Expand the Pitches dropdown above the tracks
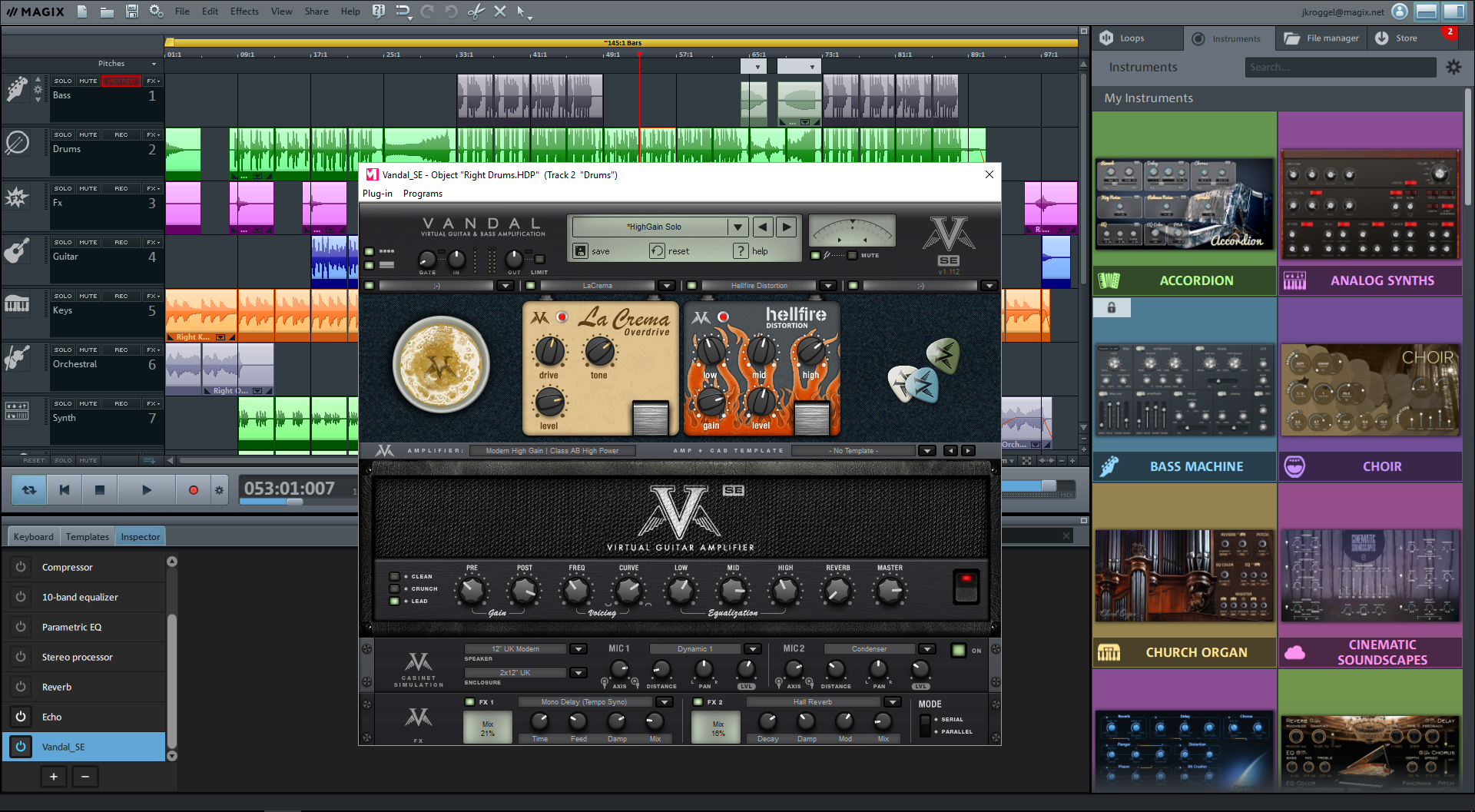Screen dimensions: 1475x812 [153, 64]
